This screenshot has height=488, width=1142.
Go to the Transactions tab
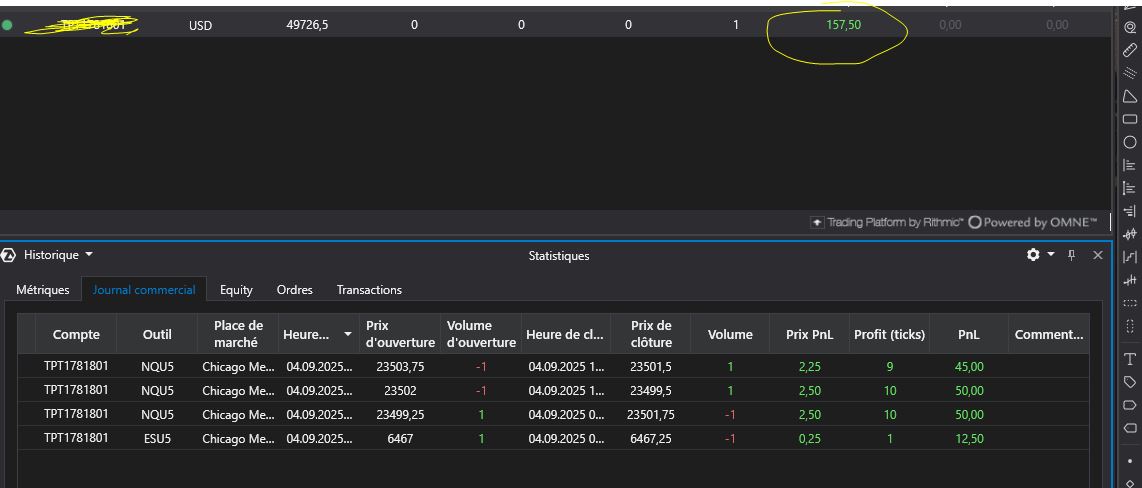coord(369,290)
